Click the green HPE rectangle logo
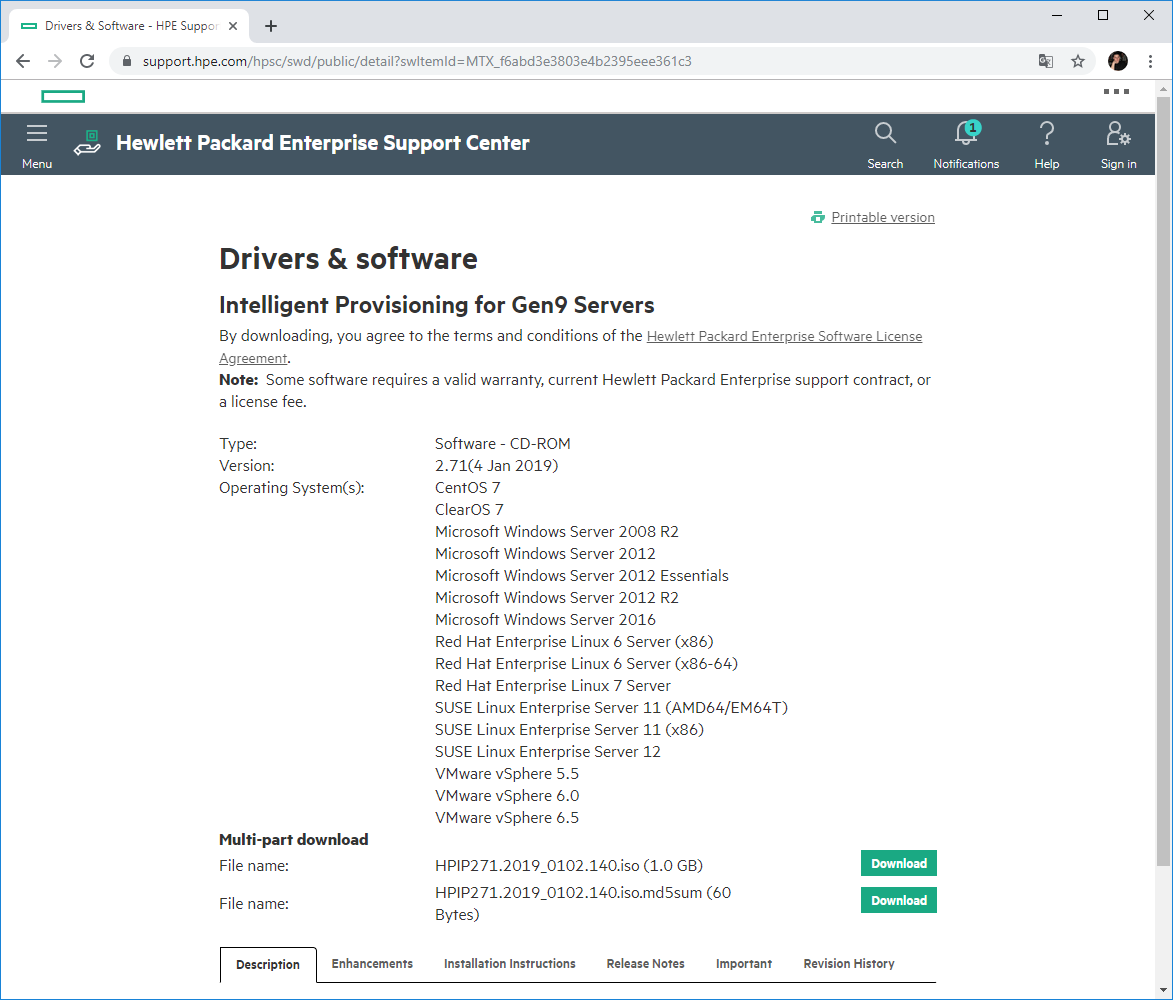 click(63, 96)
